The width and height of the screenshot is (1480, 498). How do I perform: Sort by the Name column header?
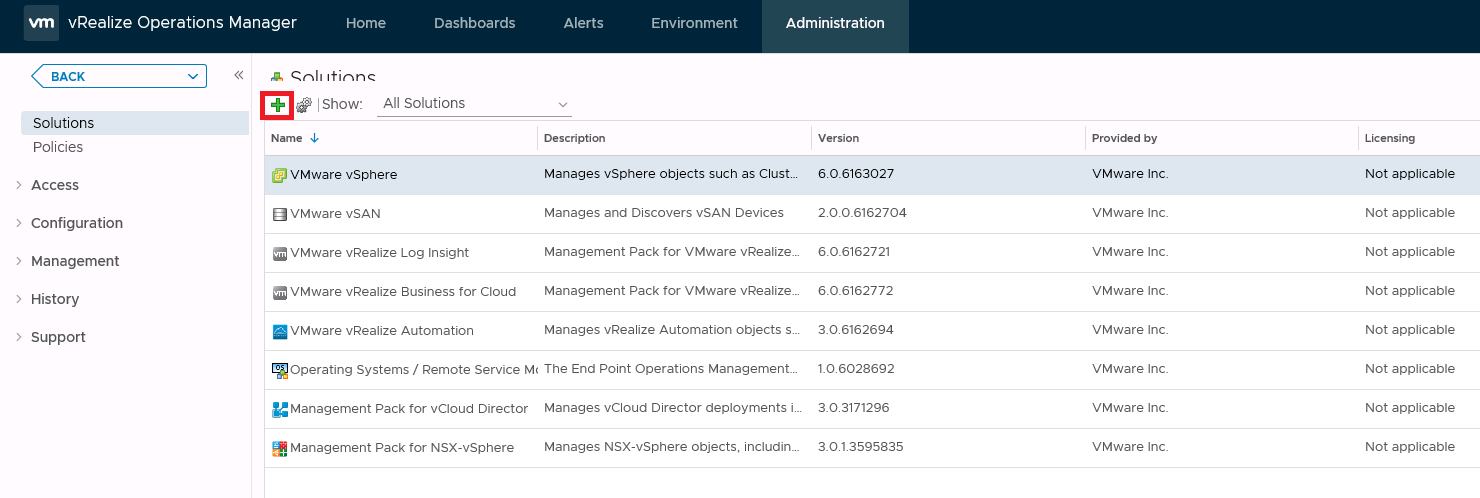click(286, 138)
